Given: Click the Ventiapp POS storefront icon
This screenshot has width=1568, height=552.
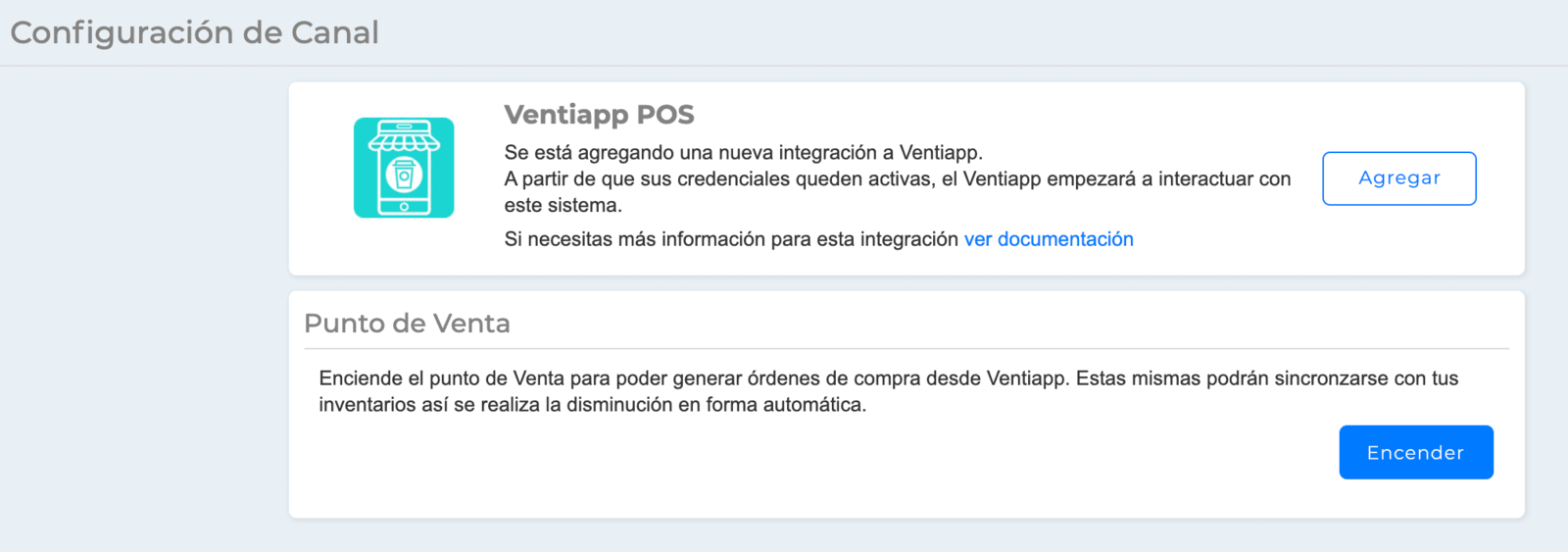Looking at the screenshot, I should [x=404, y=168].
